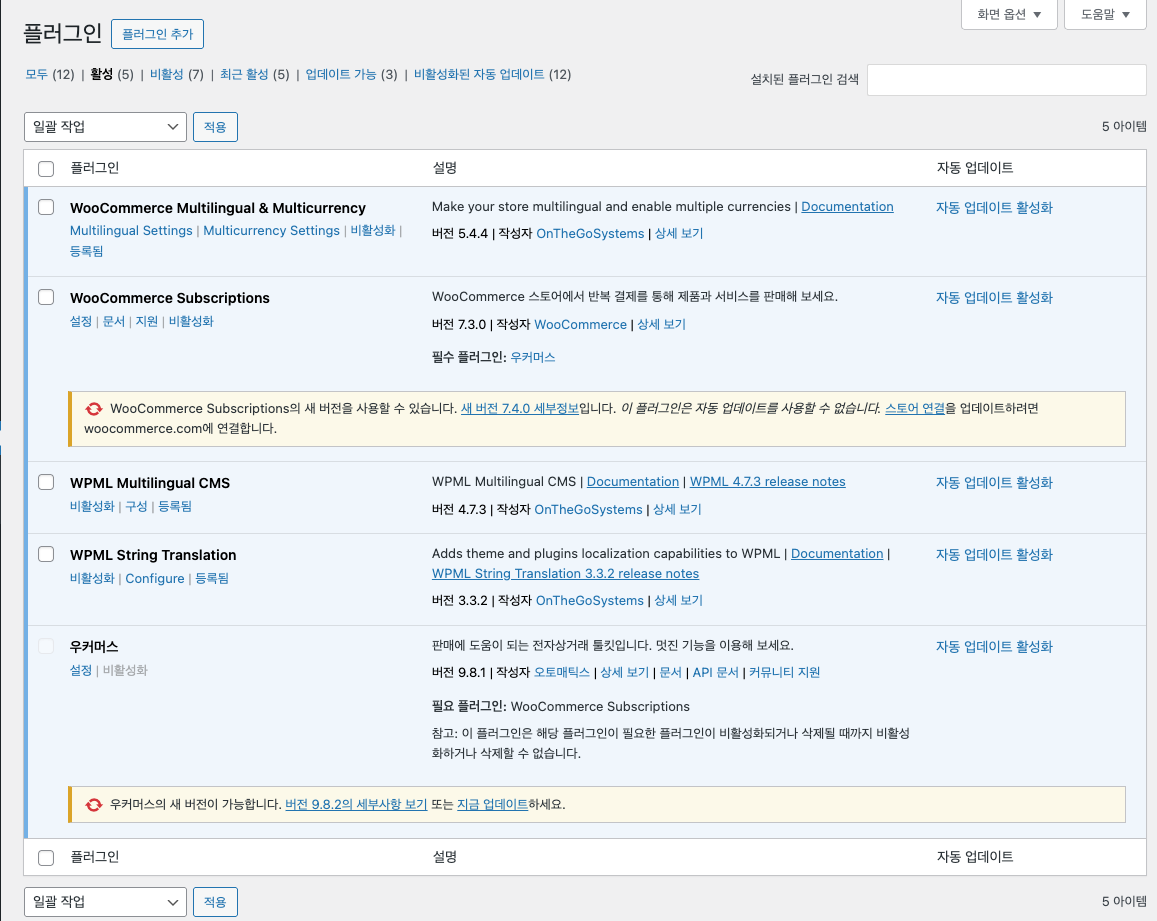Open 커뮤니티 지원 link for 우커머스
Viewport: 1157px width, 921px height.
coord(784,672)
